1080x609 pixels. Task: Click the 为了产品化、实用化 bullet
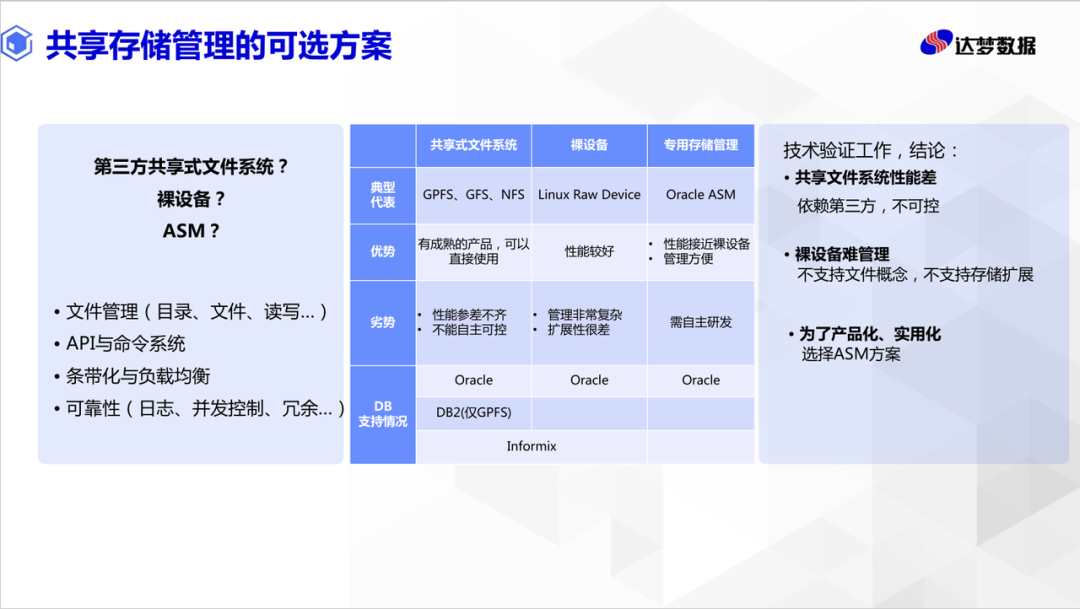[x=864, y=334]
